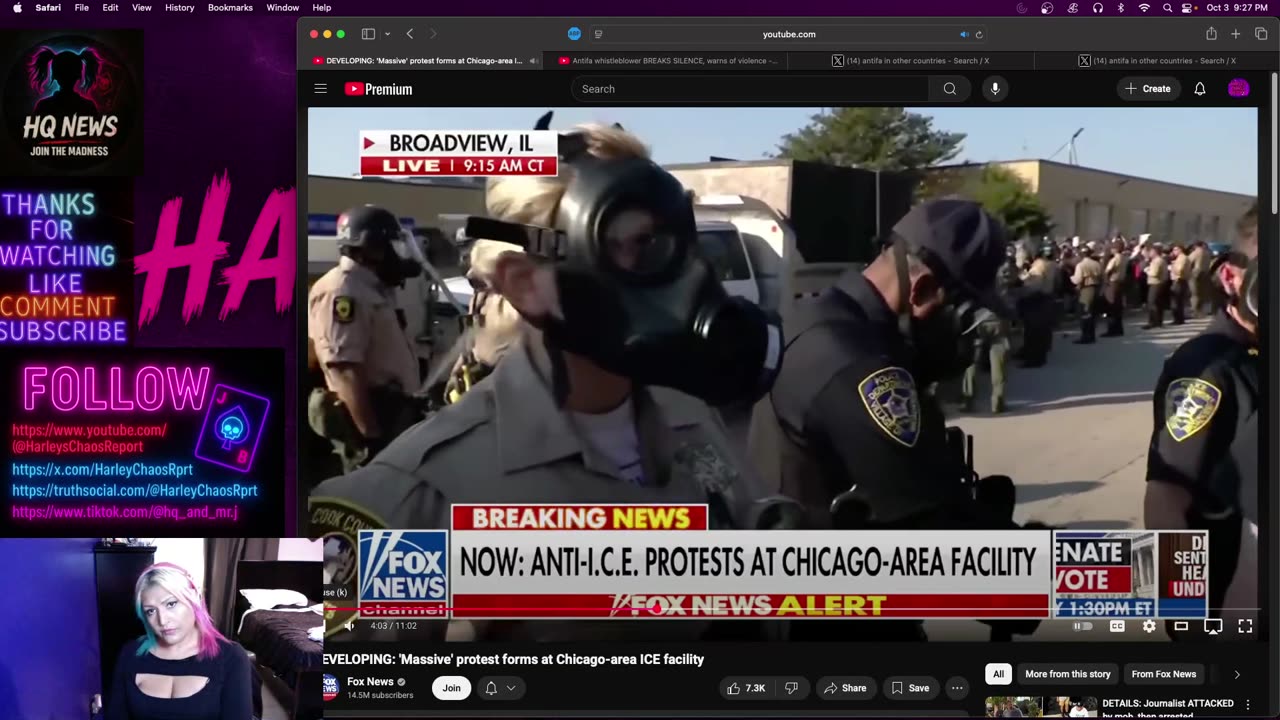Open the Window menu
Image resolution: width=1280 pixels, height=720 pixels.
[x=283, y=8]
